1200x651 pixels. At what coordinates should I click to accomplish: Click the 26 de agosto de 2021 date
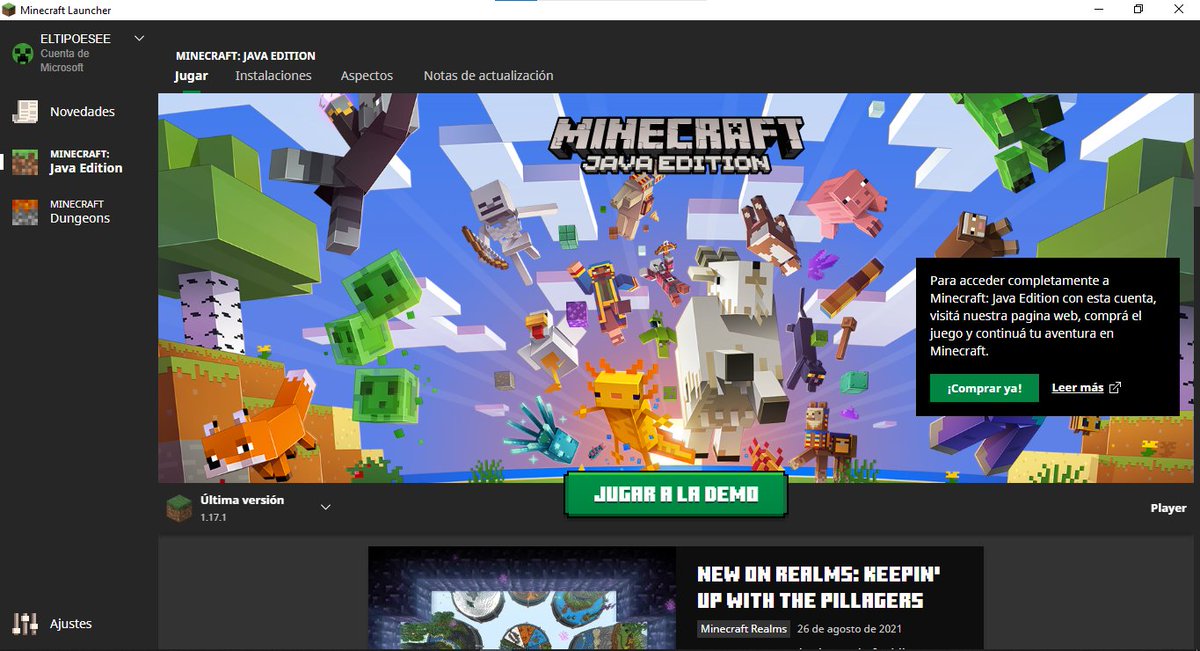pos(849,629)
